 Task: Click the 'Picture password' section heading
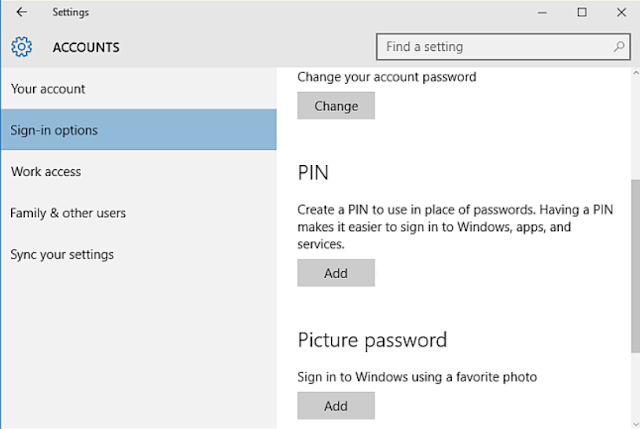[x=372, y=339]
